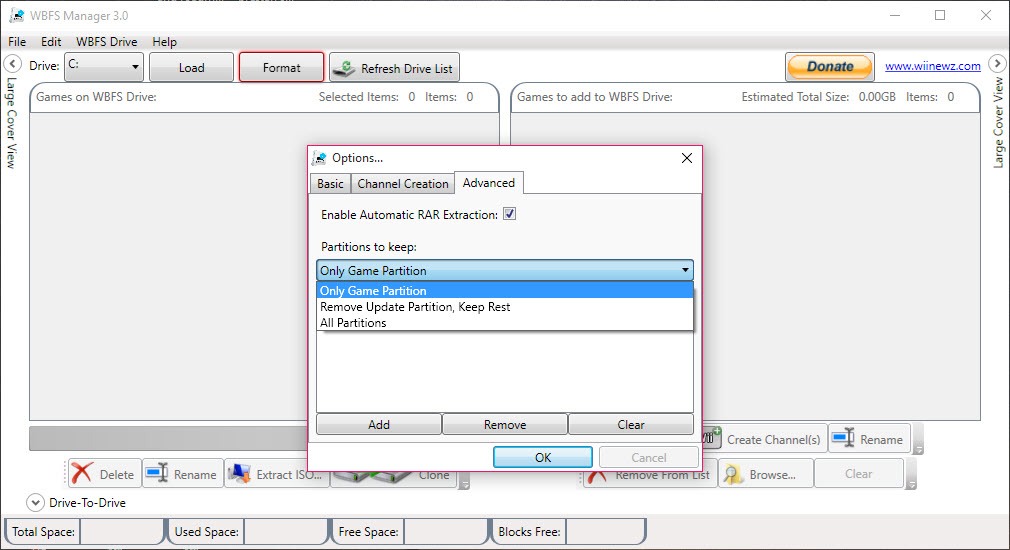
Task: Expand the right Large Cover View arrow
Action: coord(996,64)
